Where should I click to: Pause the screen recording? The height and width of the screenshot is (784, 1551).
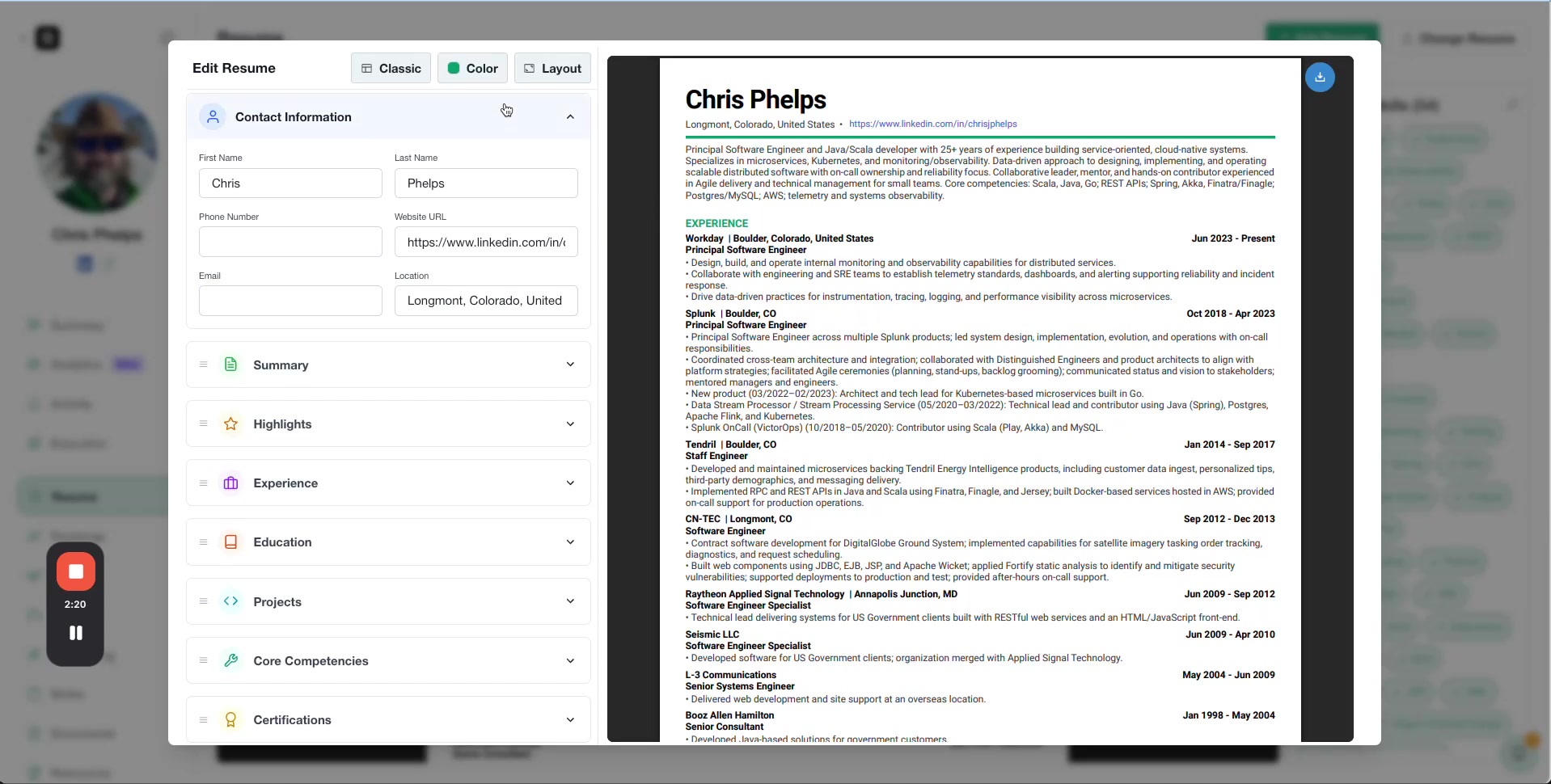coord(75,633)
